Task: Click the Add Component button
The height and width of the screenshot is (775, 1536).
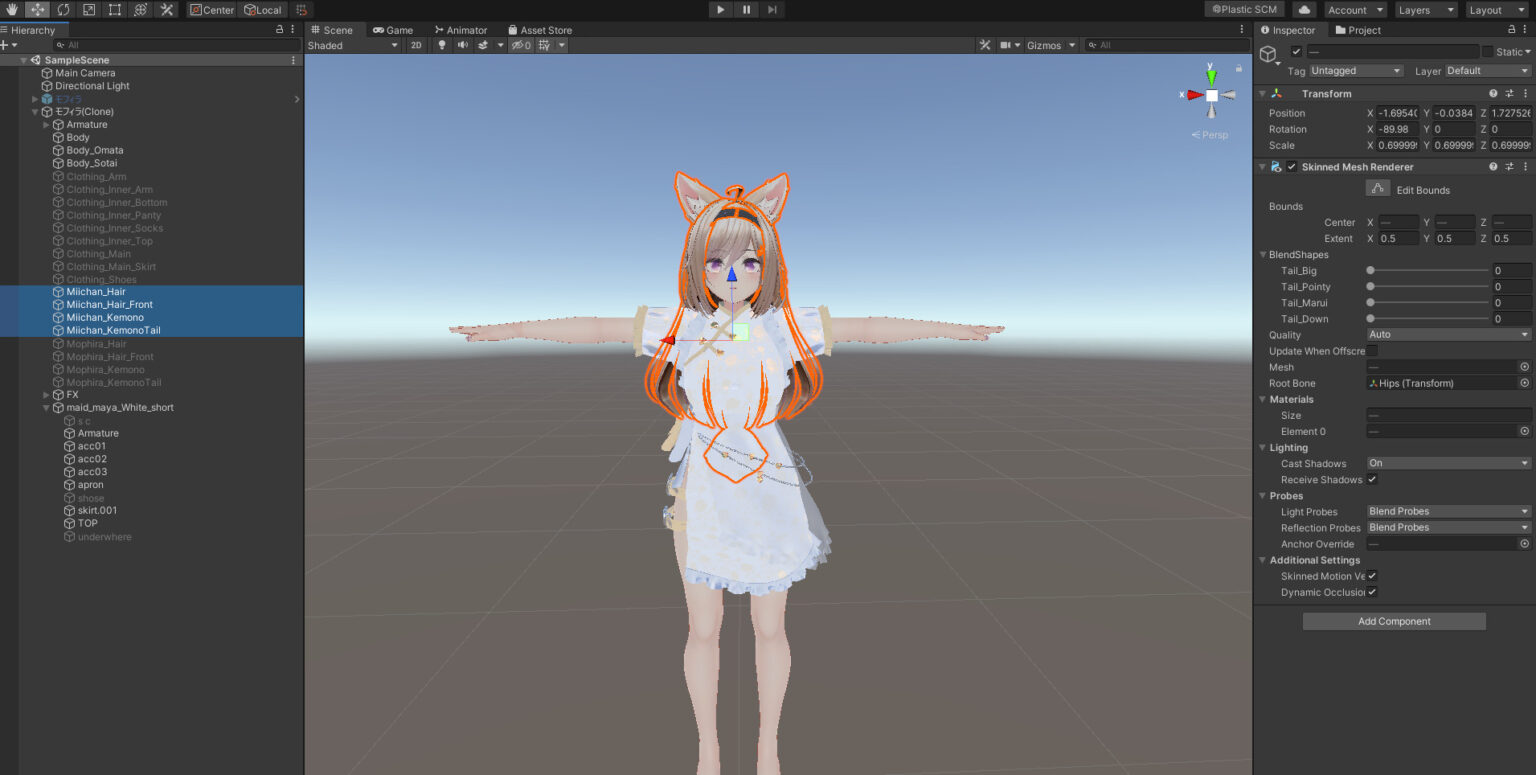Action: click(x=1393, y=620)
